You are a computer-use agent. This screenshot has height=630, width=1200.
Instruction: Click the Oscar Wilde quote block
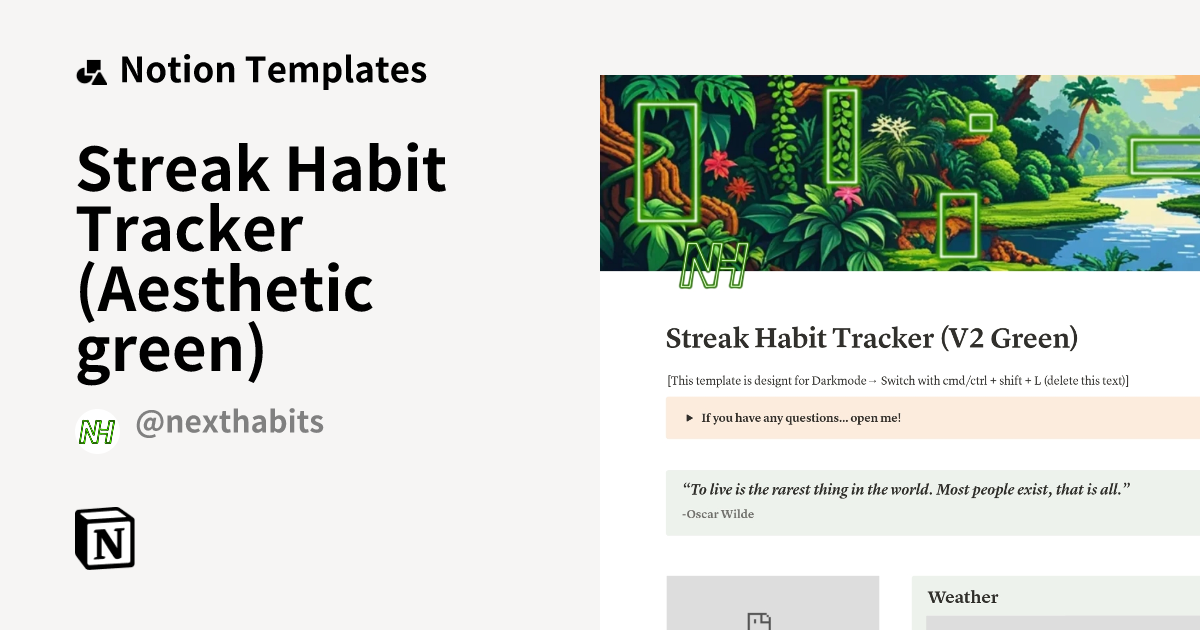click(907, 490)
